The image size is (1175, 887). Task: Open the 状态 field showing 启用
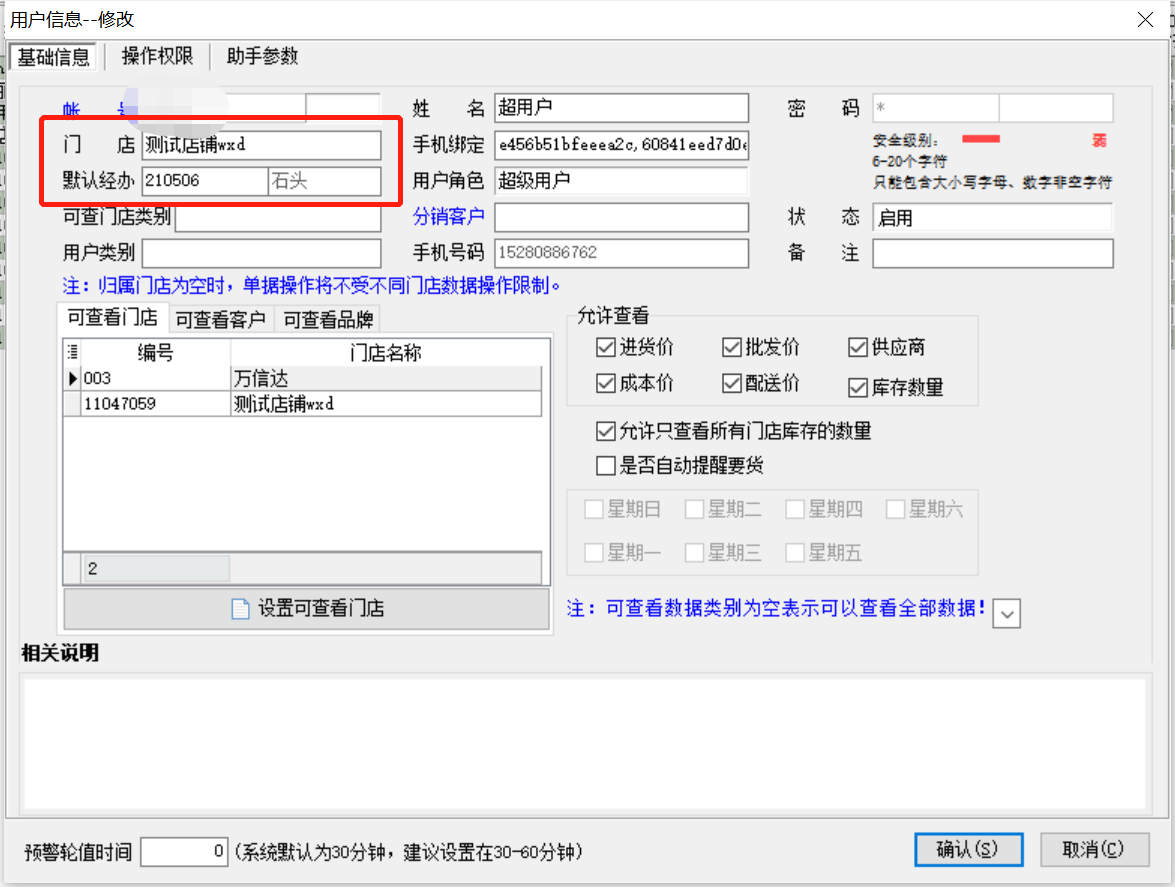pos(992,218)
